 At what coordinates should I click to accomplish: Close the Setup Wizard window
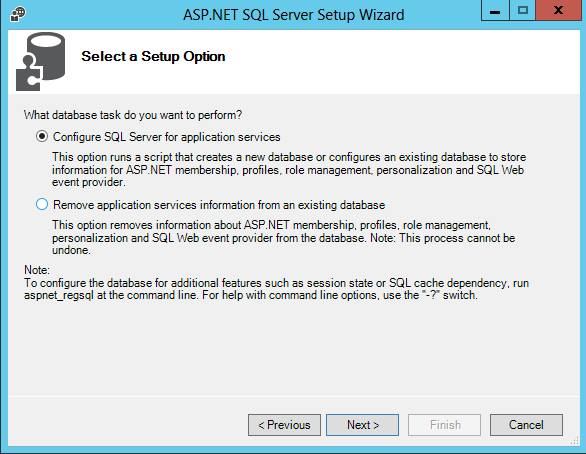point(558,10)
